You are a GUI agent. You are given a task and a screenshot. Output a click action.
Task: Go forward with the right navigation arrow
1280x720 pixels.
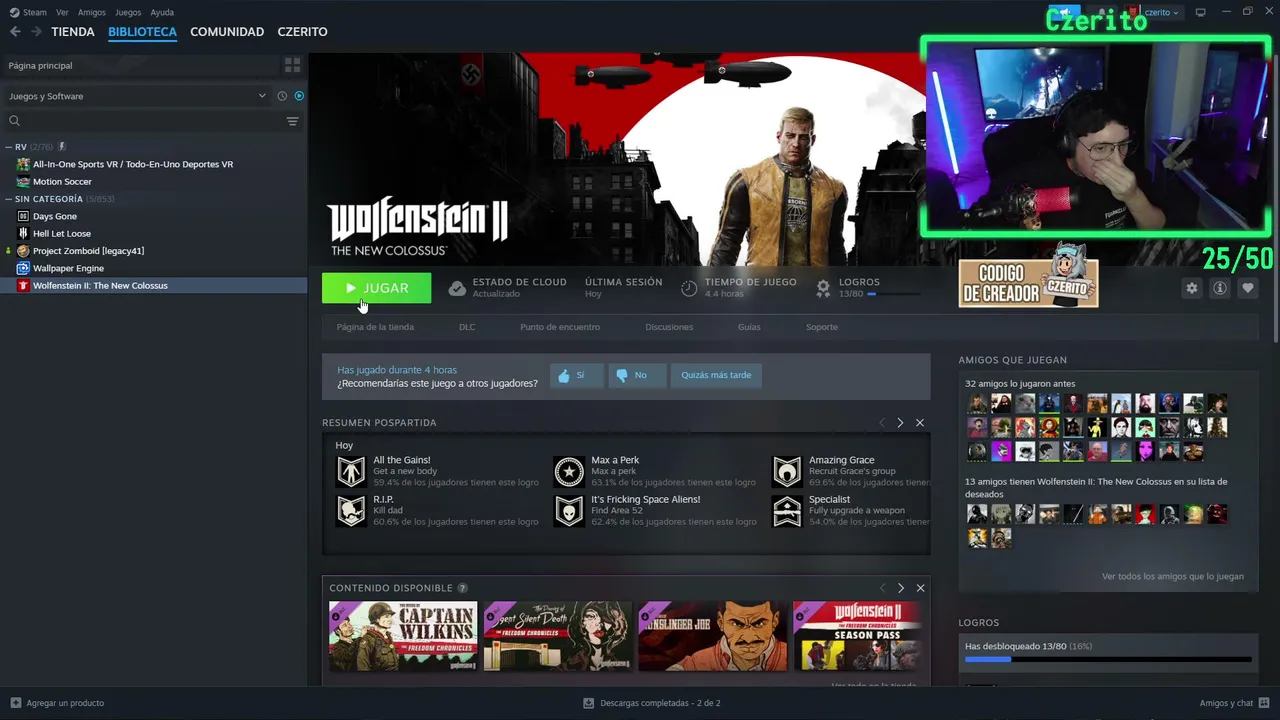36,32
